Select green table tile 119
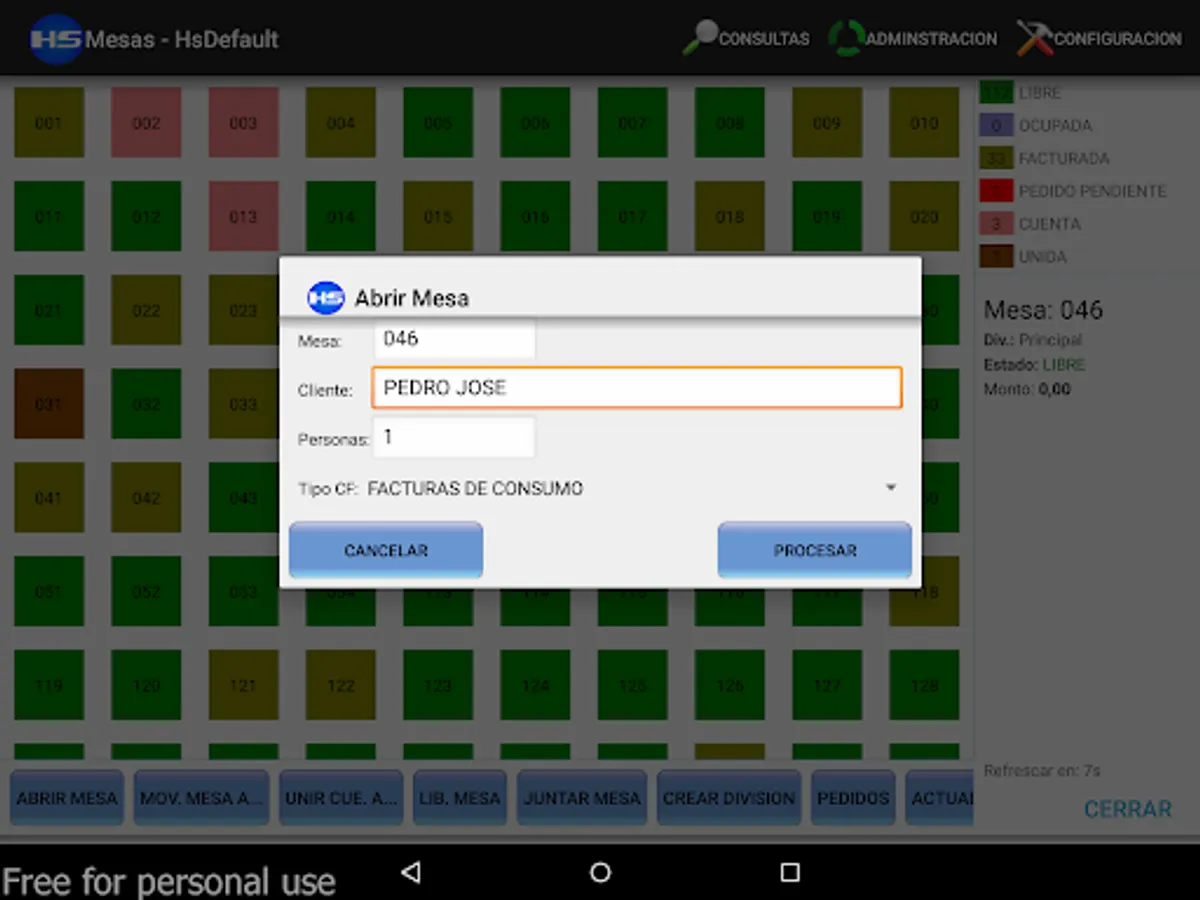This screenshot has height=900, width=1200. pyautogui.click(x=49, y=685)
